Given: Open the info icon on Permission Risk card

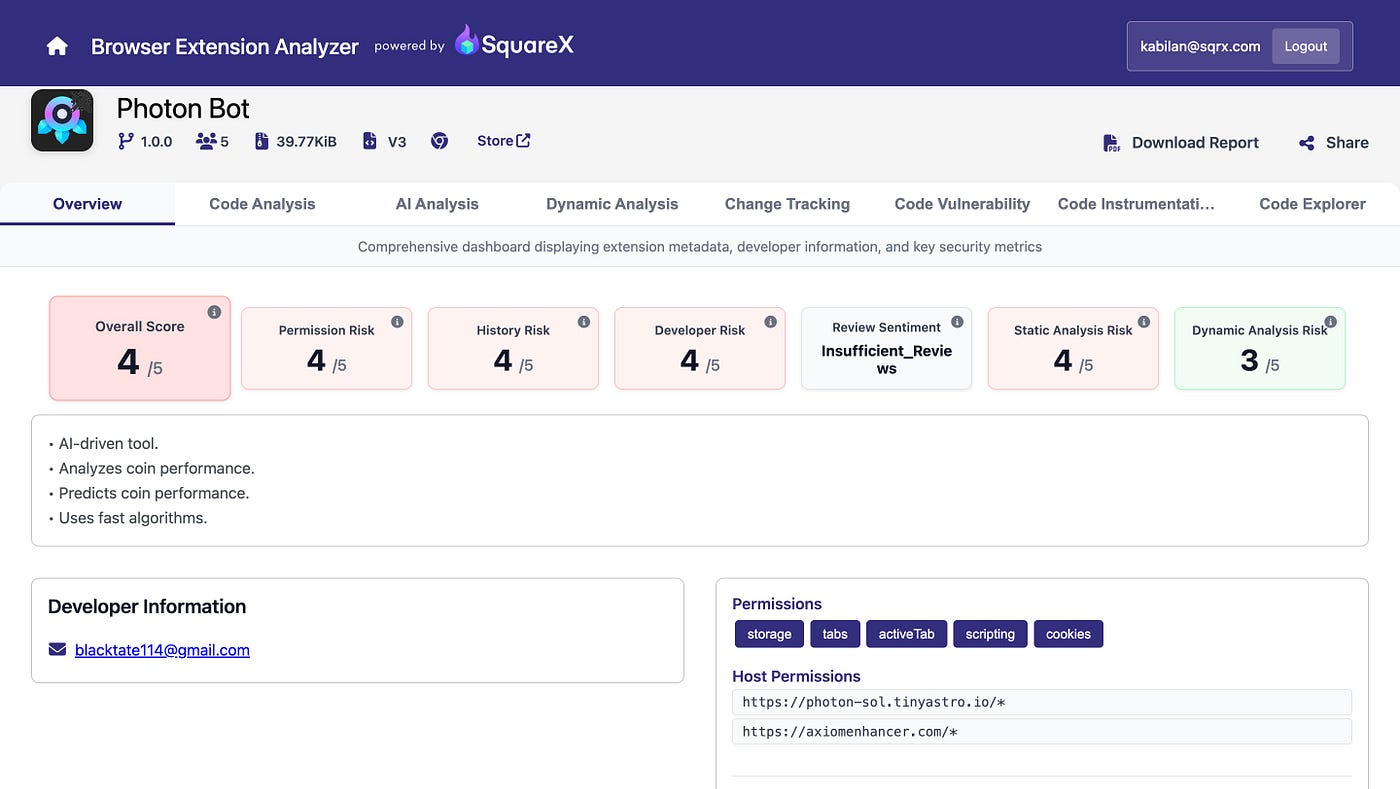Looking at the screenshot, I should [x=397, y=322].
